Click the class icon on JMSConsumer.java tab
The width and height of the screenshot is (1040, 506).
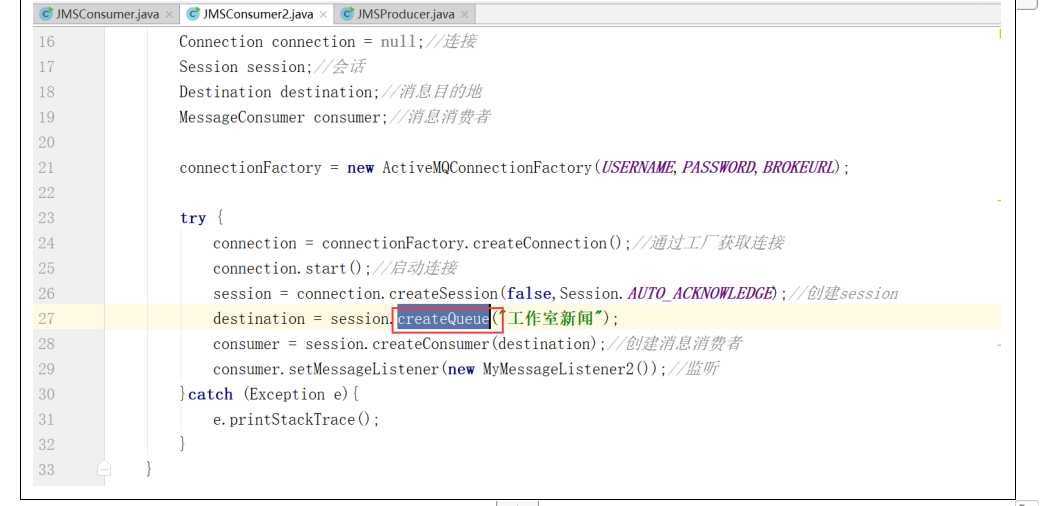pos(46,14)
